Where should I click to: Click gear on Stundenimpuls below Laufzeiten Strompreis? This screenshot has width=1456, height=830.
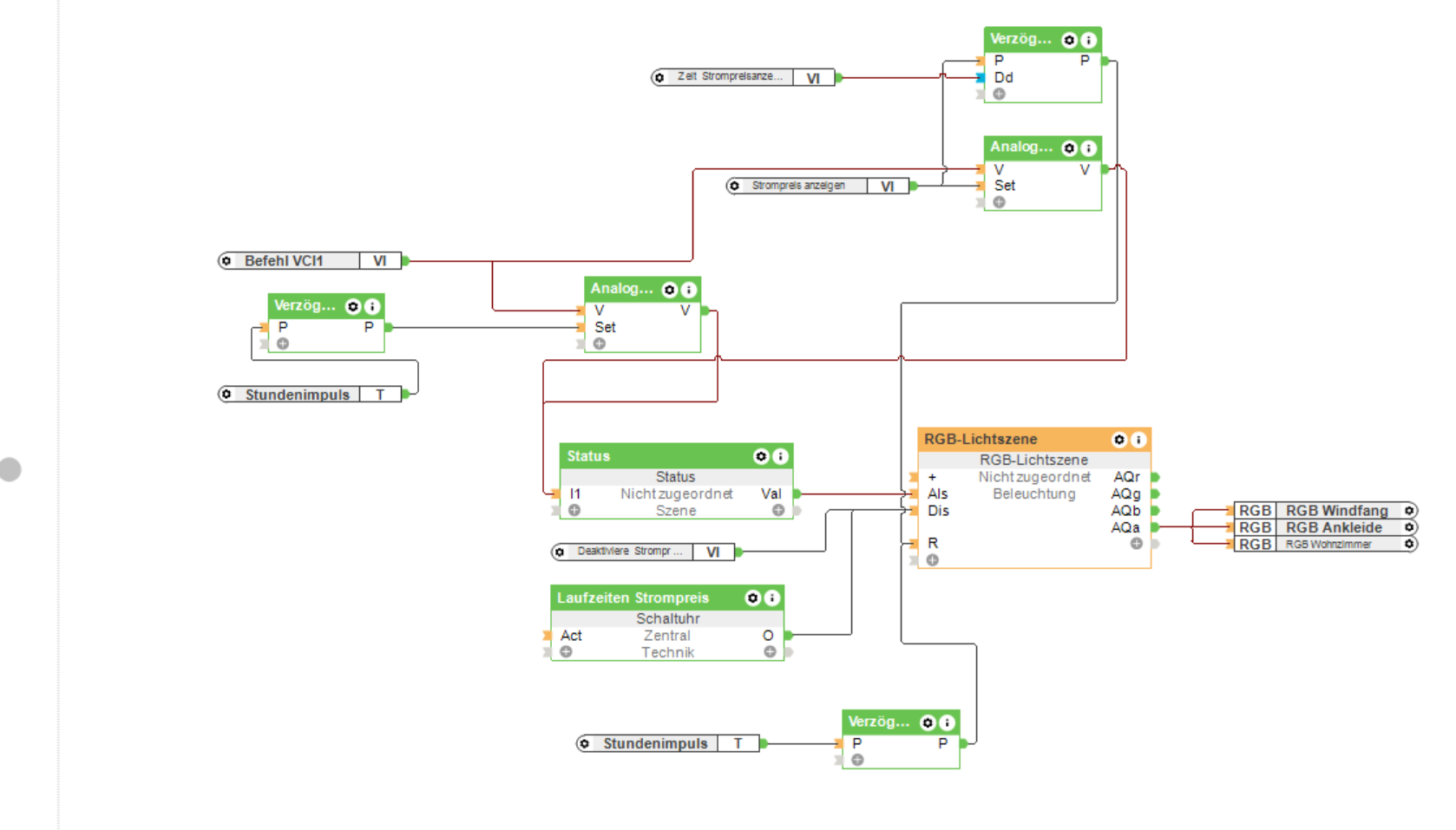tap(585, 743)
